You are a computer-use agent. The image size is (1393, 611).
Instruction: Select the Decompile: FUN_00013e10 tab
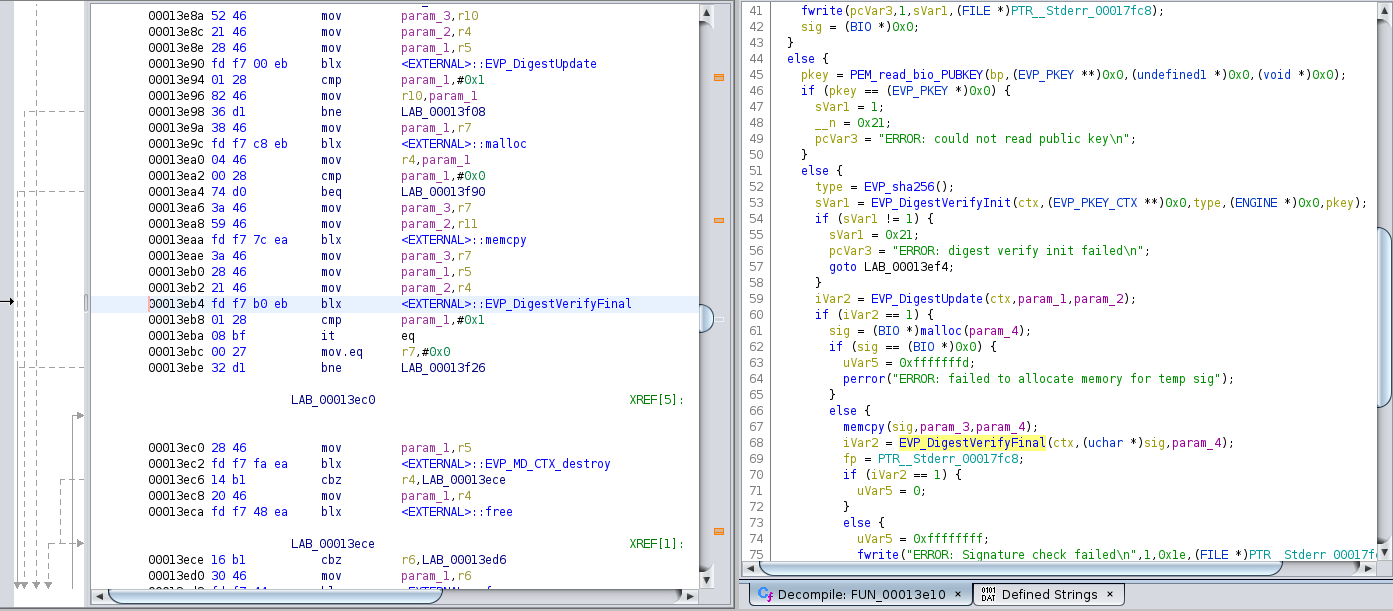click(x=860, y=594)
